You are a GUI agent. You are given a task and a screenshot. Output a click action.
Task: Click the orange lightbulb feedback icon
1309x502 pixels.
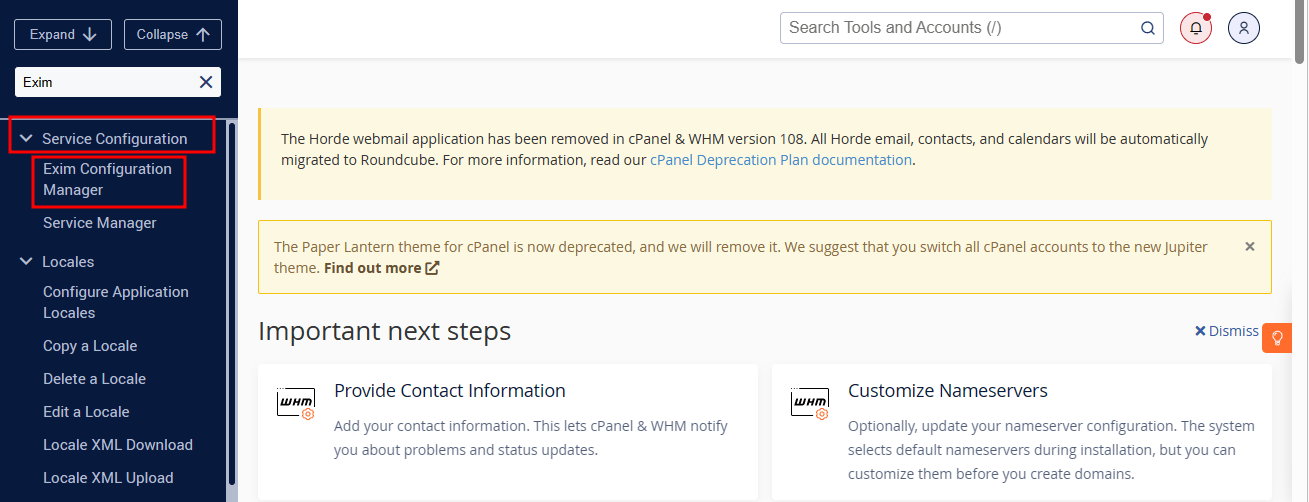pos(1277,338)
